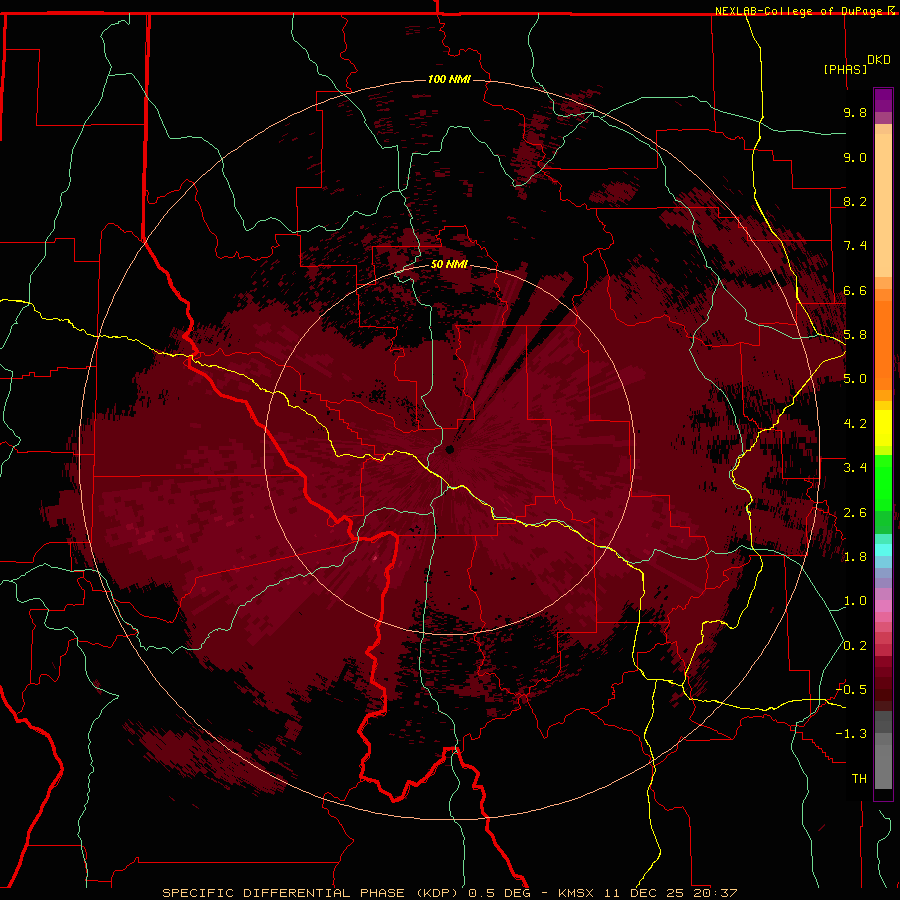Click the 9.8 value on the scale
This screenshot has height=900, width=900.
pos(855,112)
